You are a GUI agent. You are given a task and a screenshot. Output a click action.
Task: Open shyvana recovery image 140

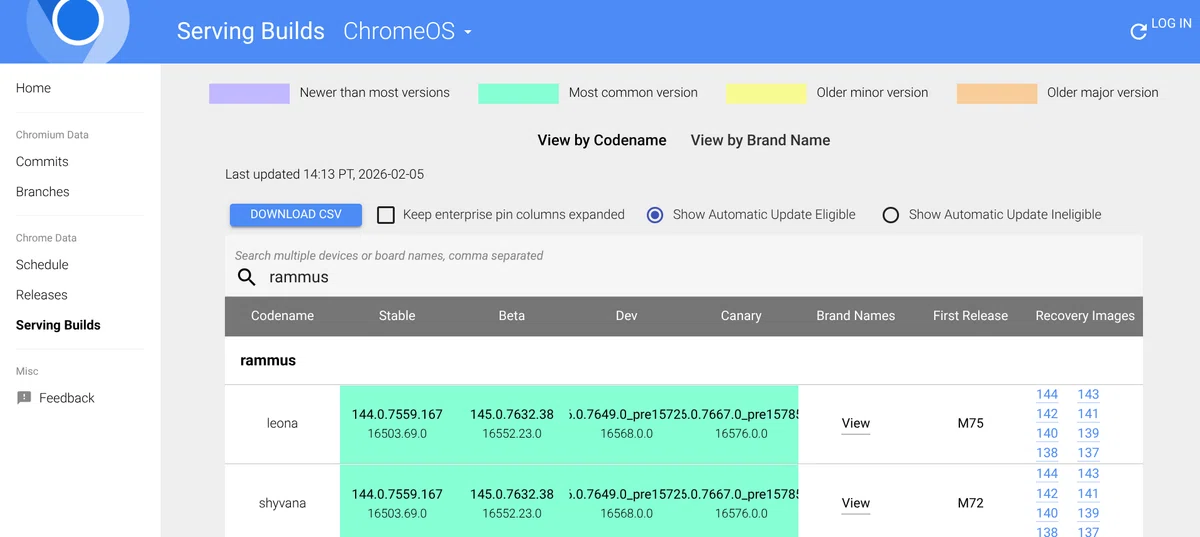click(x=1047, y=513)
